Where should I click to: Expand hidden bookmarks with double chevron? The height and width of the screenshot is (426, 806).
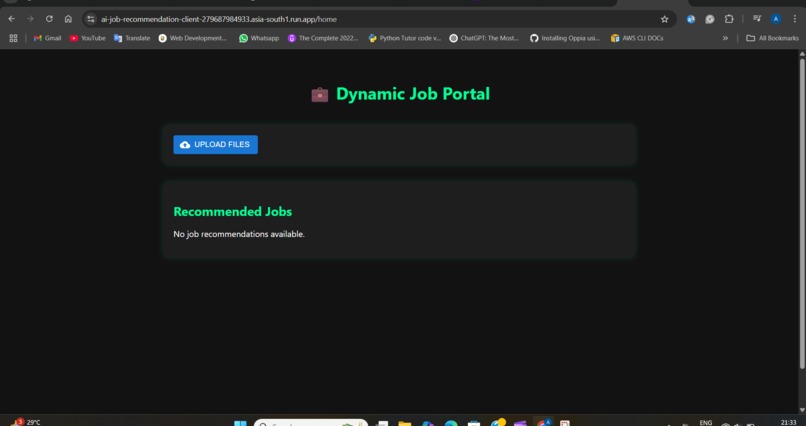725,38
